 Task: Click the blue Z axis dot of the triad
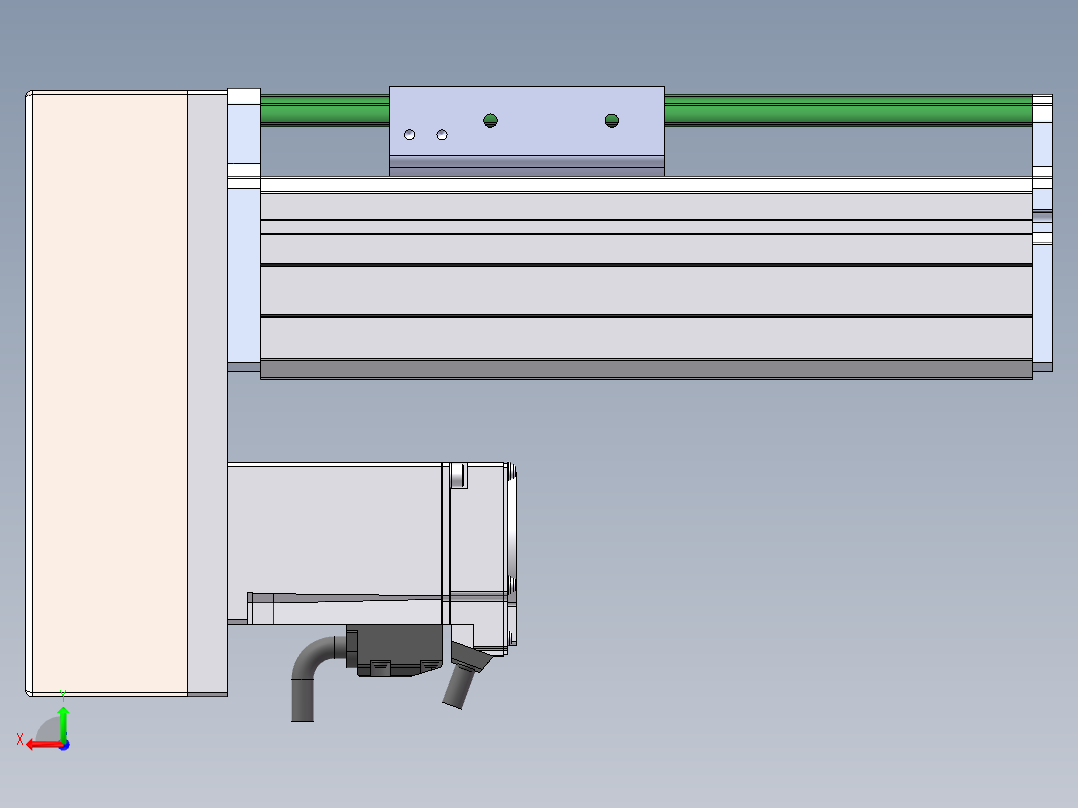(x=65, y=745)
